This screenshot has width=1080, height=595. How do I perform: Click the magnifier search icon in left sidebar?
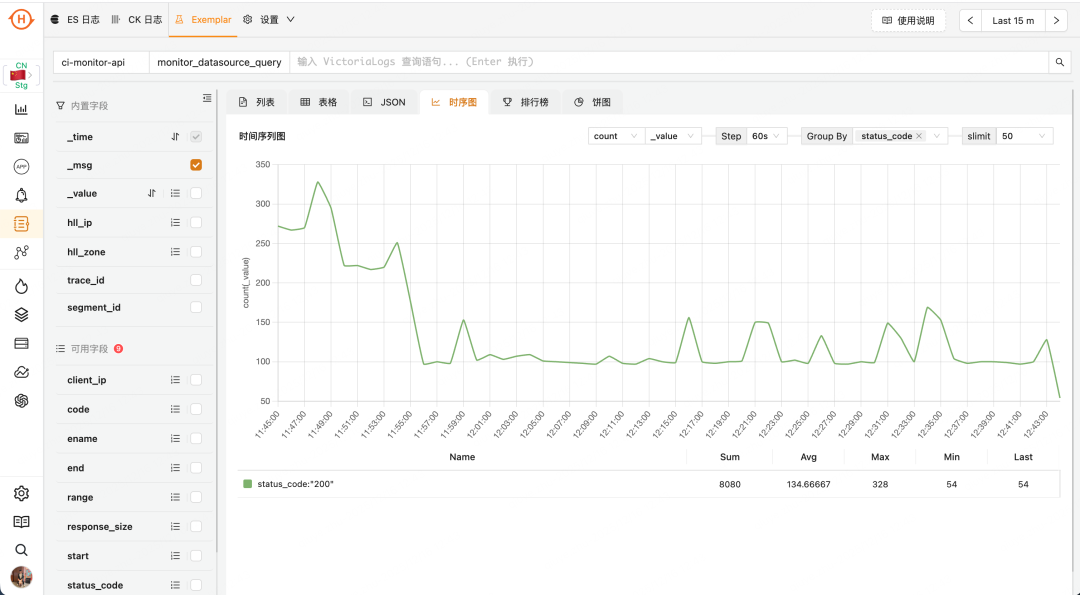click(x=21, y=550)
